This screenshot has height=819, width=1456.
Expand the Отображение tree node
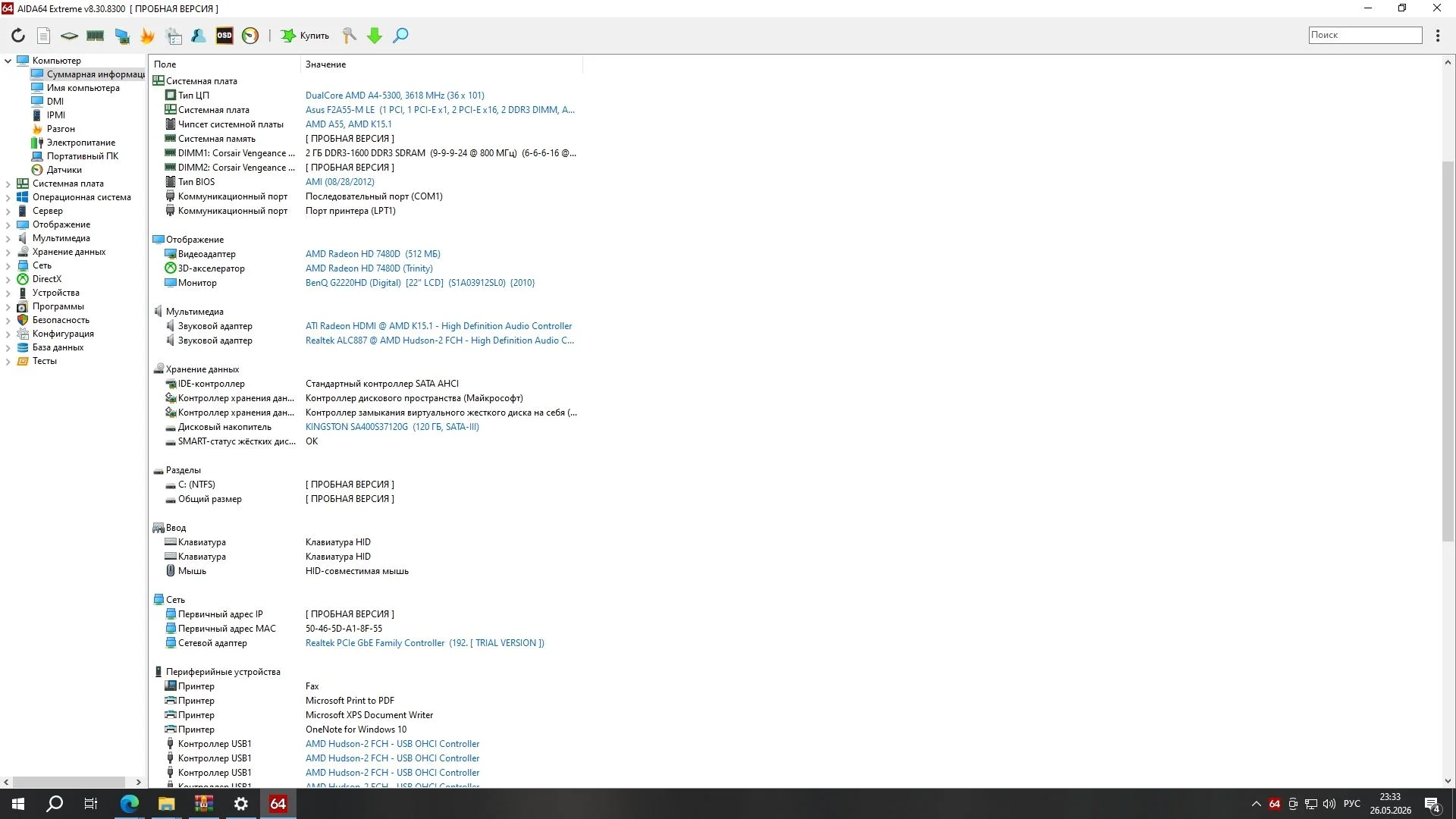(8, 224)
